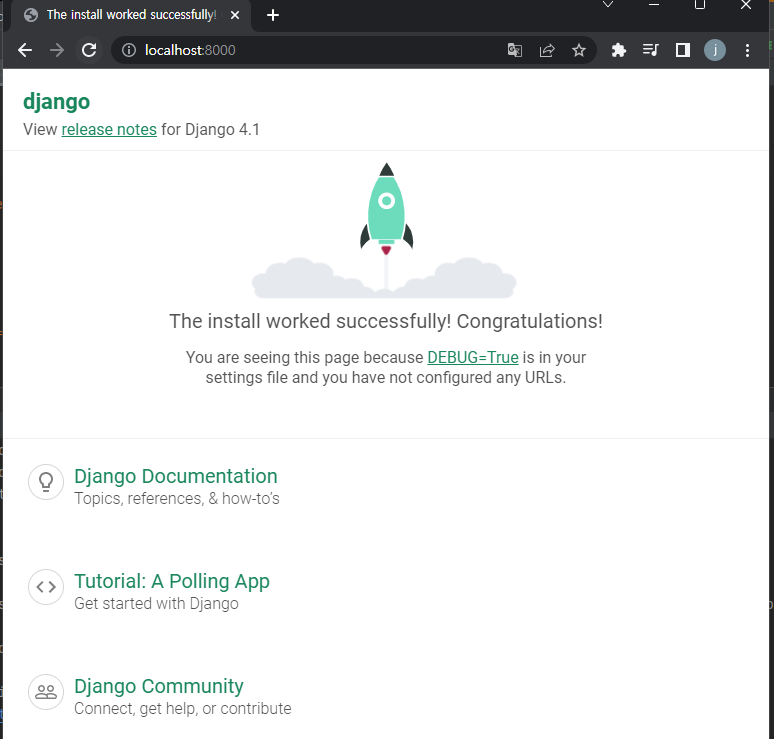View site information icon in address bar

point(129,50)
